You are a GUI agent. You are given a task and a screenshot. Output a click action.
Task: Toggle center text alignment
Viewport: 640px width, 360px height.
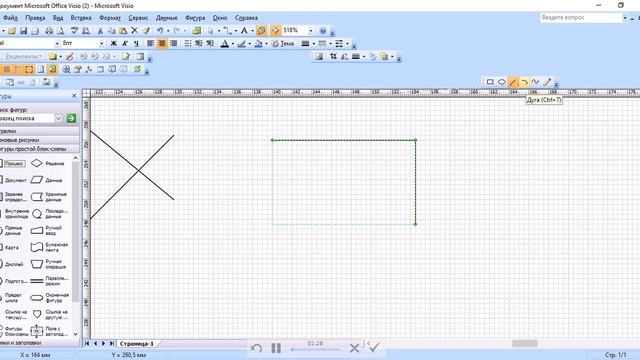coord(162,43)
